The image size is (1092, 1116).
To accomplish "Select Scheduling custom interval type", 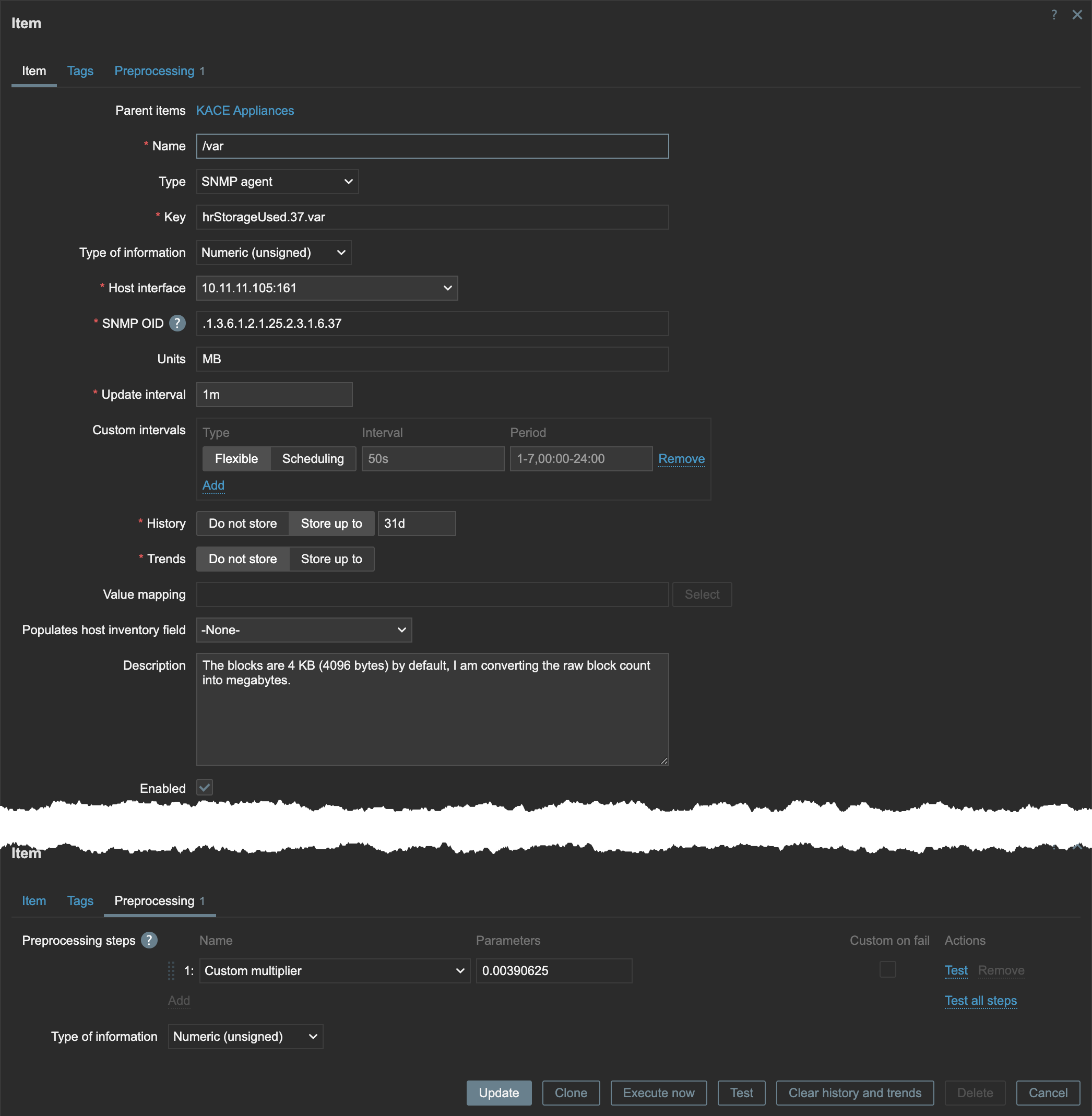I will 313,459.
